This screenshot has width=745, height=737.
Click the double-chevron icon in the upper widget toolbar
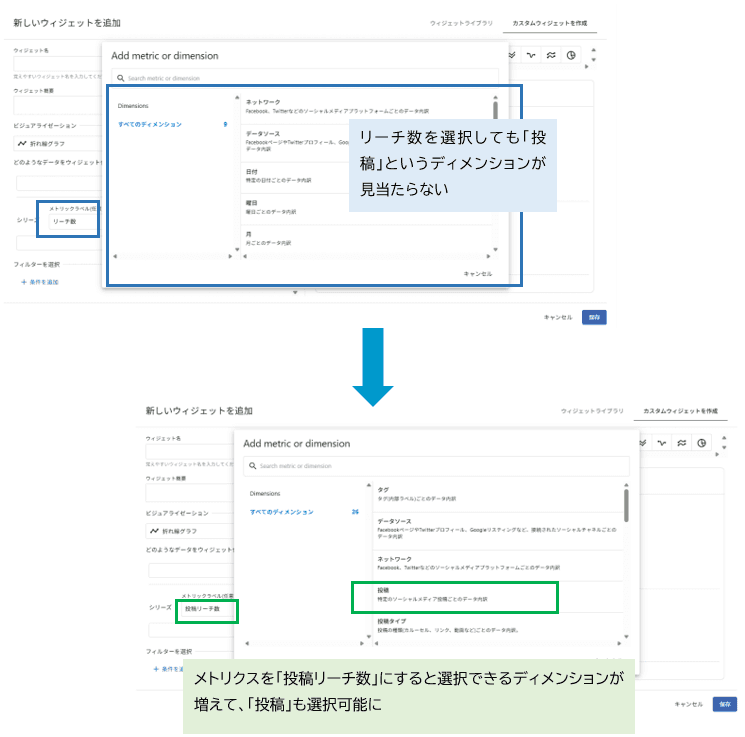coord(513,56)
